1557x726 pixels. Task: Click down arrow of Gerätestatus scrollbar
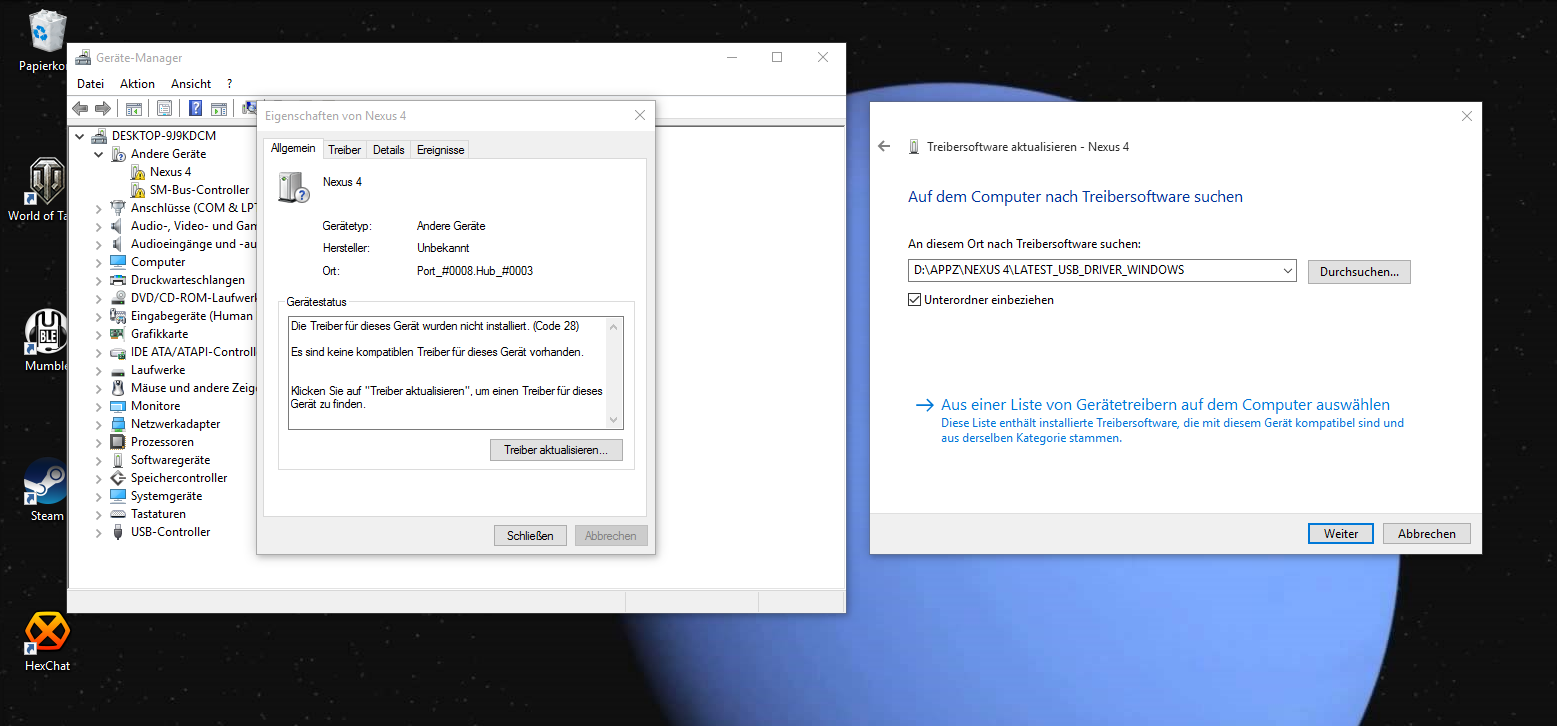click(614, 421)
